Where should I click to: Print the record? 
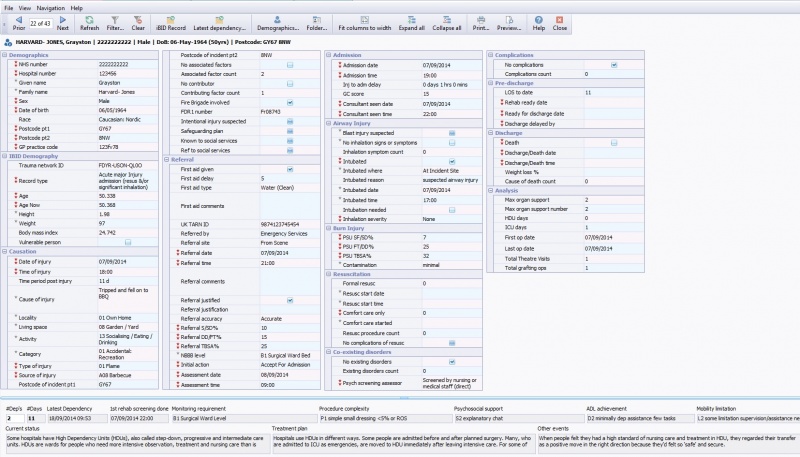pyautogui.click(x=481, y=23)
